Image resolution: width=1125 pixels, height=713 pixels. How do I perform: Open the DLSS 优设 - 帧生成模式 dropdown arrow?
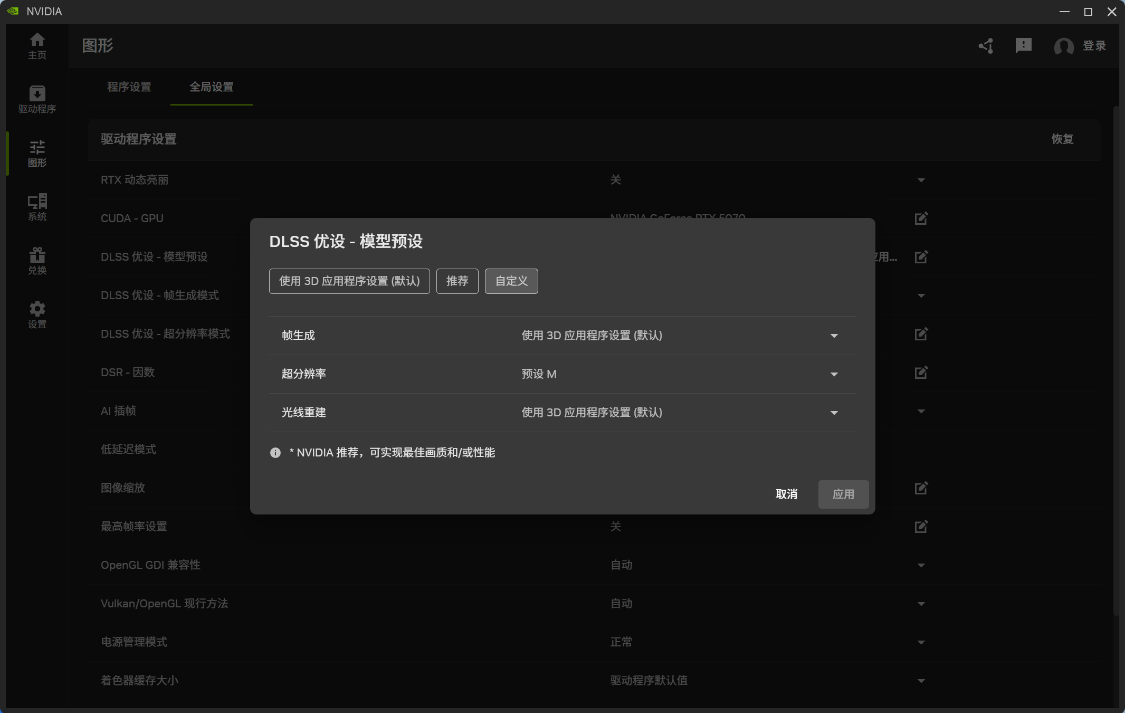[x=921, y=296]
